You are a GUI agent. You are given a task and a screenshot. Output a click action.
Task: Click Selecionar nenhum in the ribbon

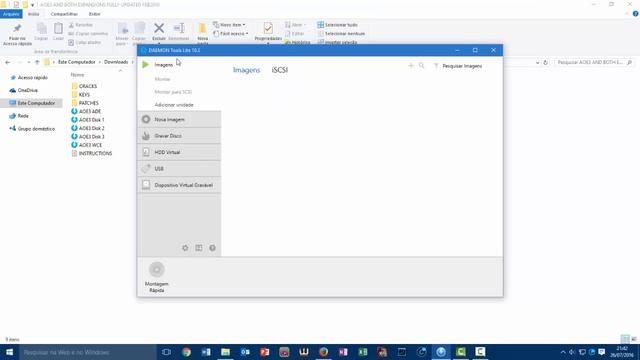pyautogui.click(x=341, y=33)
